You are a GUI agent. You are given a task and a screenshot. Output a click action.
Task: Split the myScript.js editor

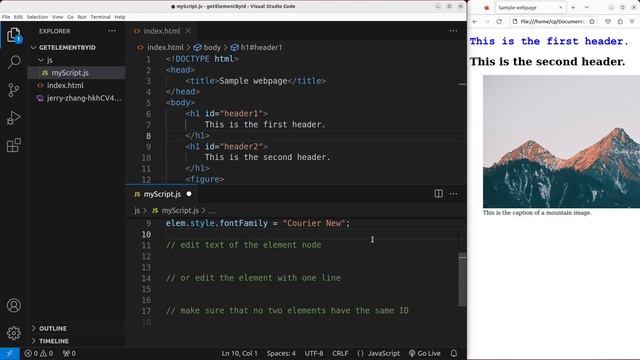point(438,194)
